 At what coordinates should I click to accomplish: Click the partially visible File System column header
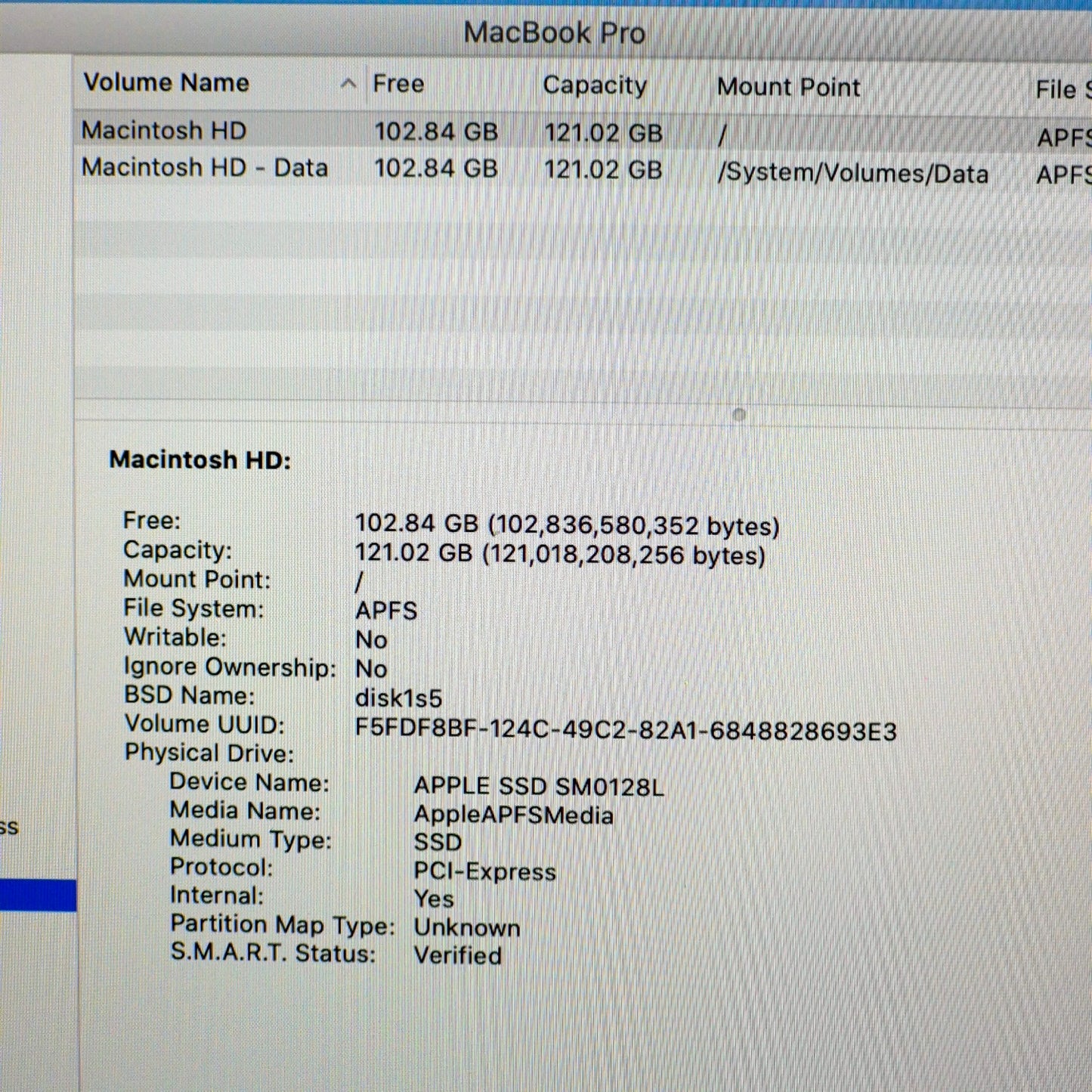click(x=1061, y=90)
